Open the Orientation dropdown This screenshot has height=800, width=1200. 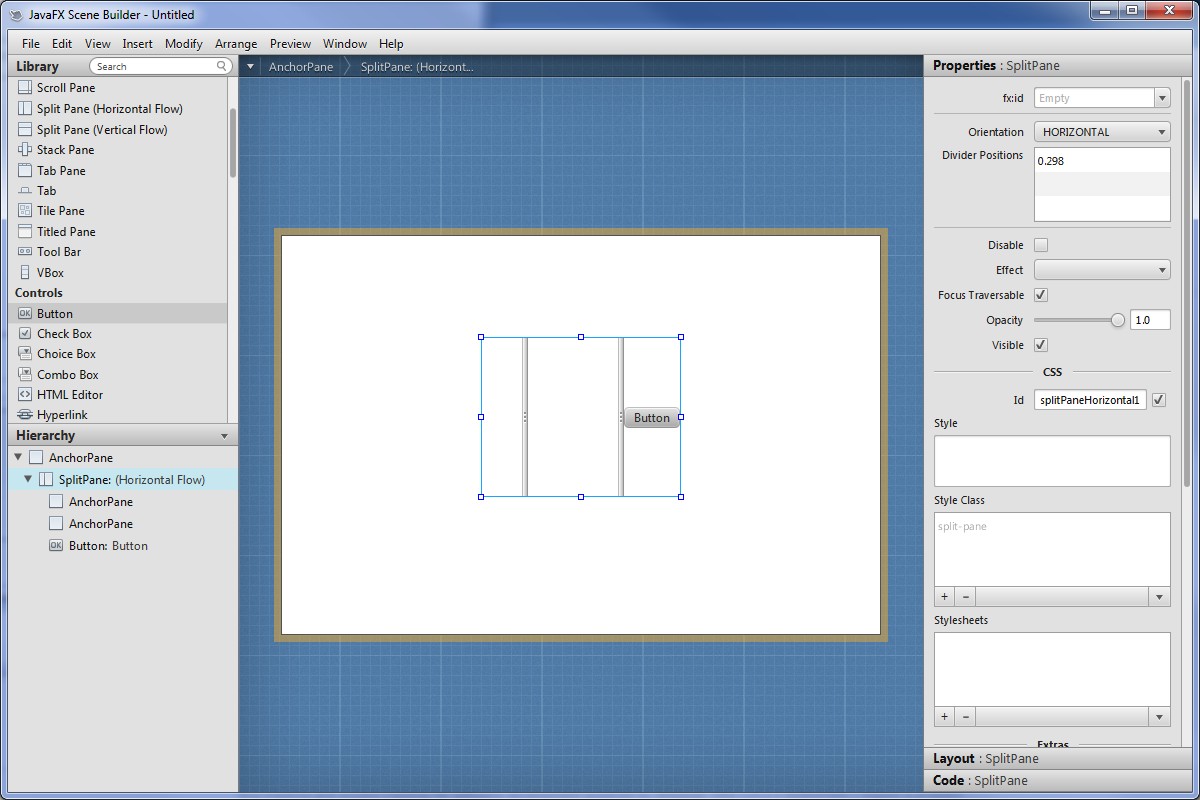tap(1102, 132)
